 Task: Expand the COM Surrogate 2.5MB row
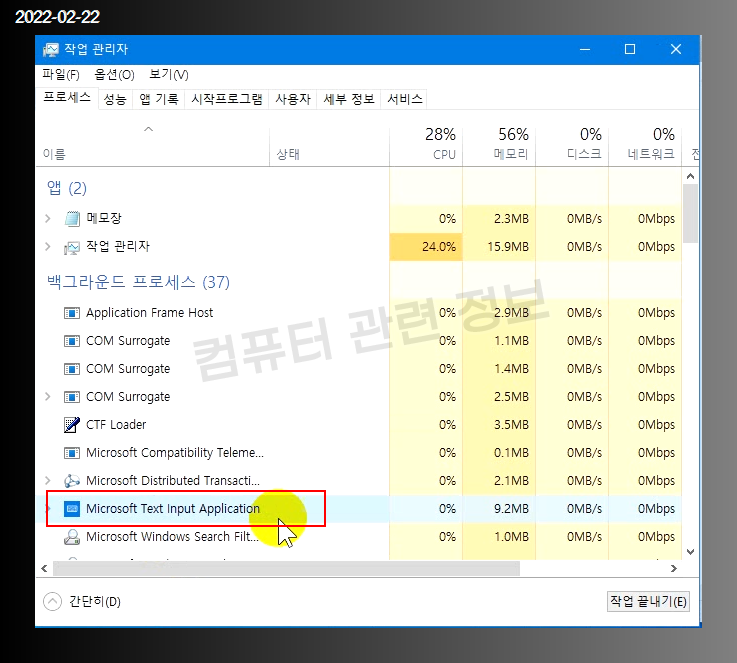click(x=47, y=397)
